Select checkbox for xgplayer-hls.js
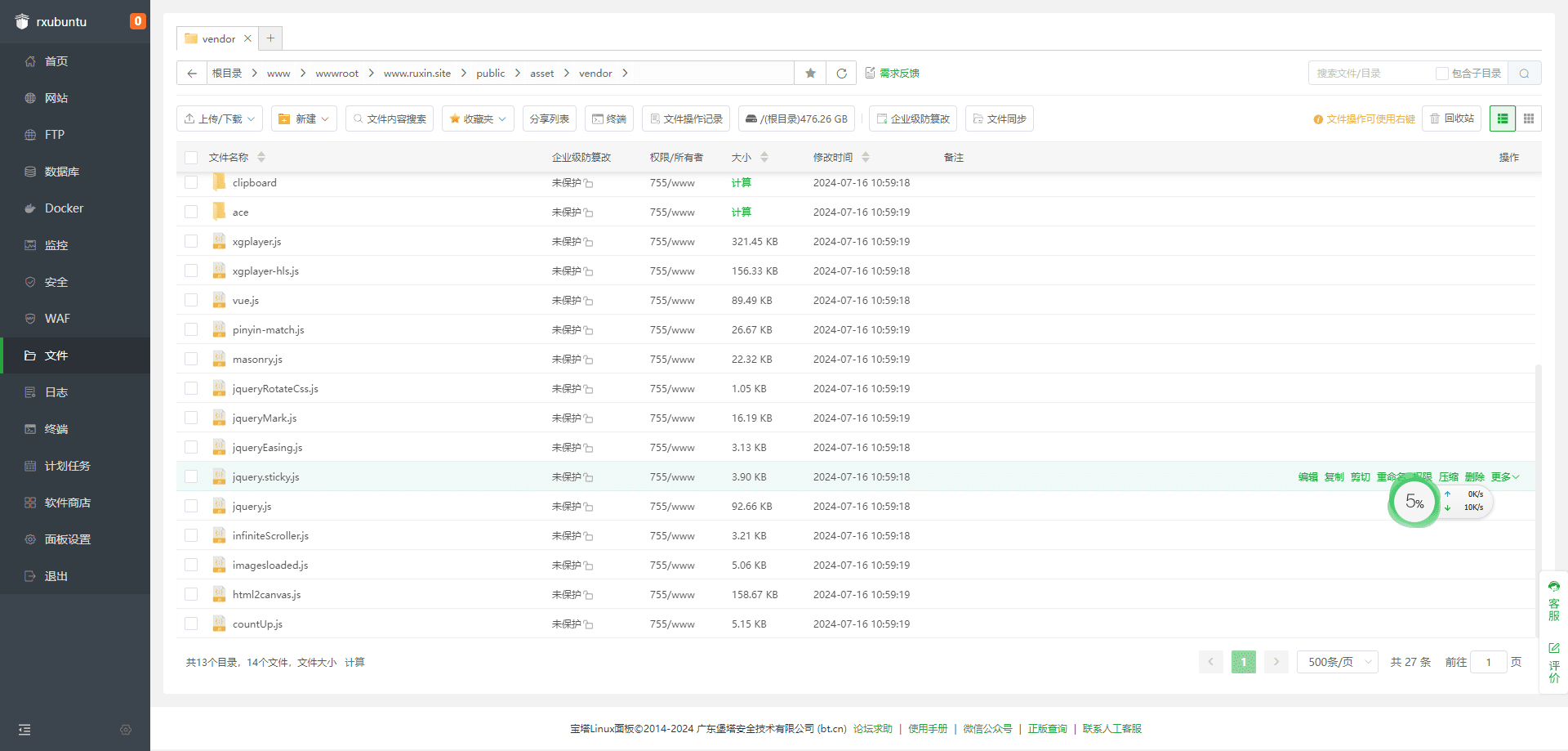 (191, 270)
